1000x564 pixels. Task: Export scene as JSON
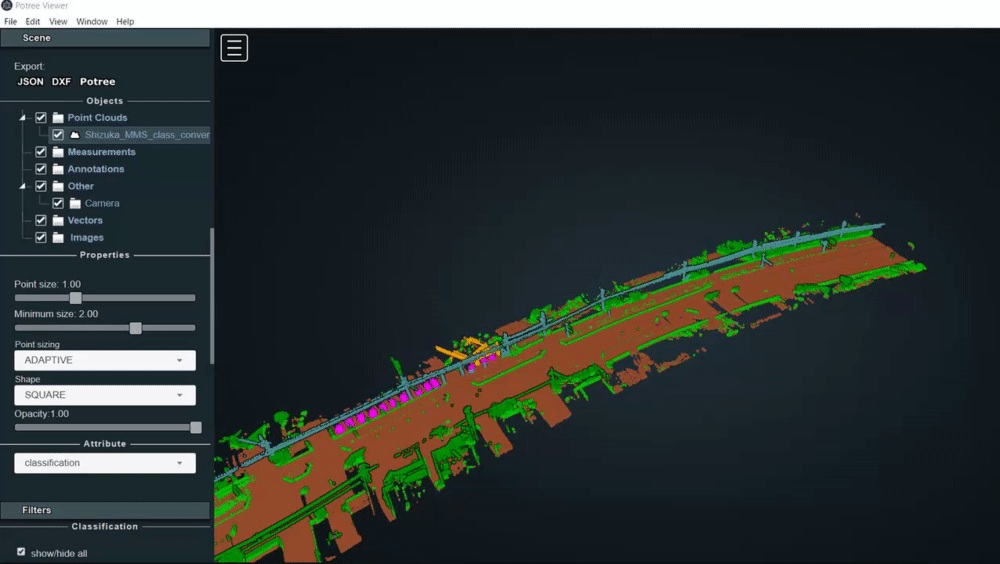pyautogui.click(x=30, y=82)
